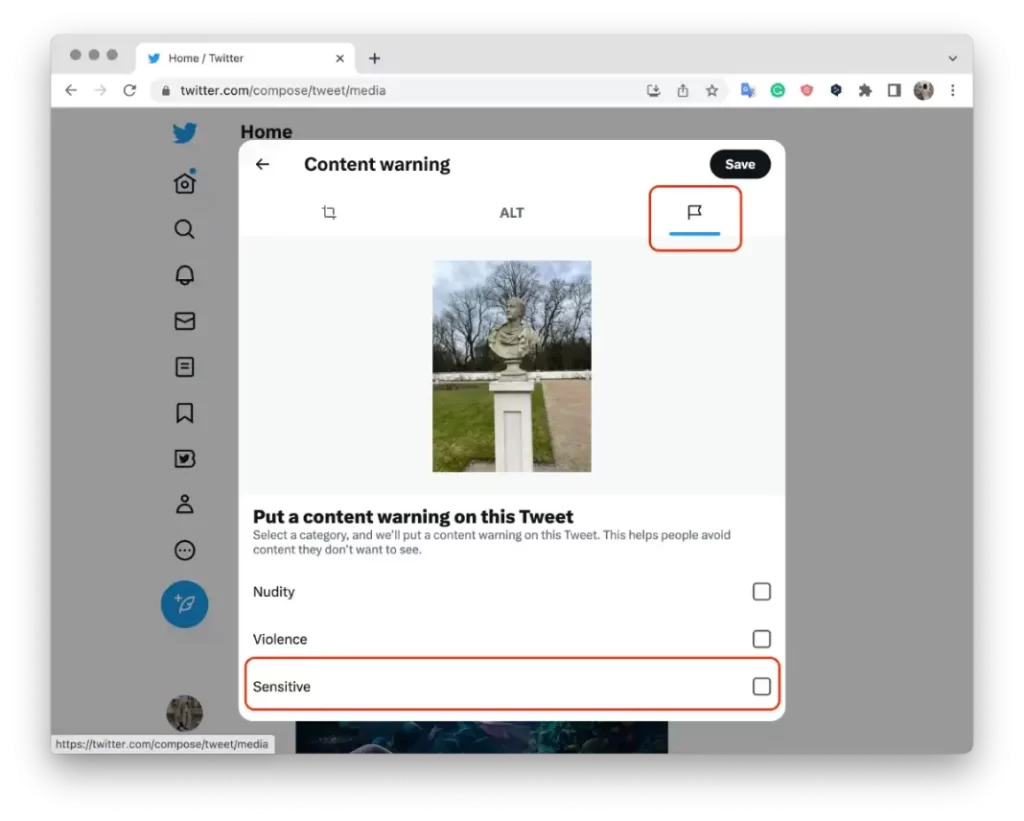
Task: Check the Nudity checkbox
Action: (761, 592)
